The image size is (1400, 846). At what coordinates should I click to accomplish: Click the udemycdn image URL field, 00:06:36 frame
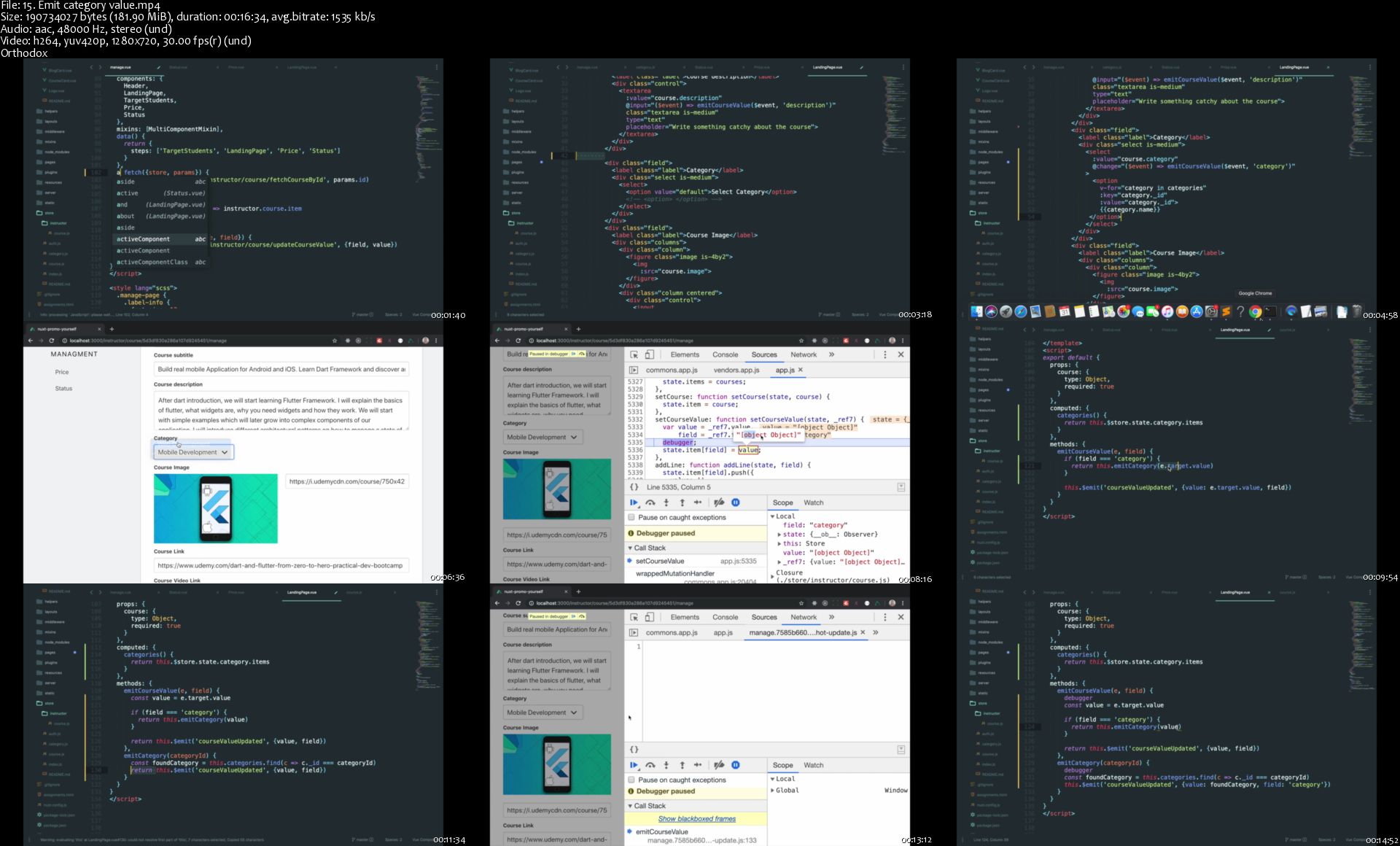347,481
